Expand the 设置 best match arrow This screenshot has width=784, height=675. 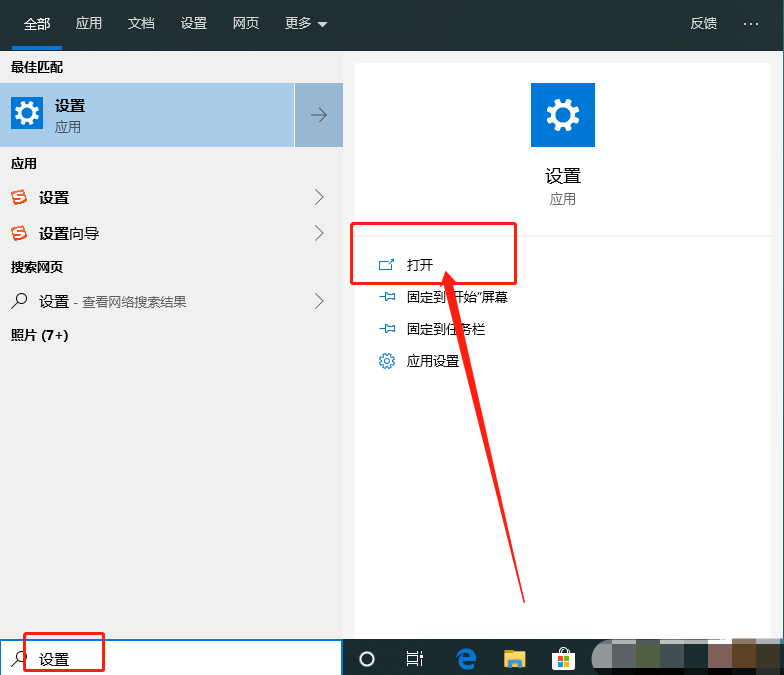[319, 115]
